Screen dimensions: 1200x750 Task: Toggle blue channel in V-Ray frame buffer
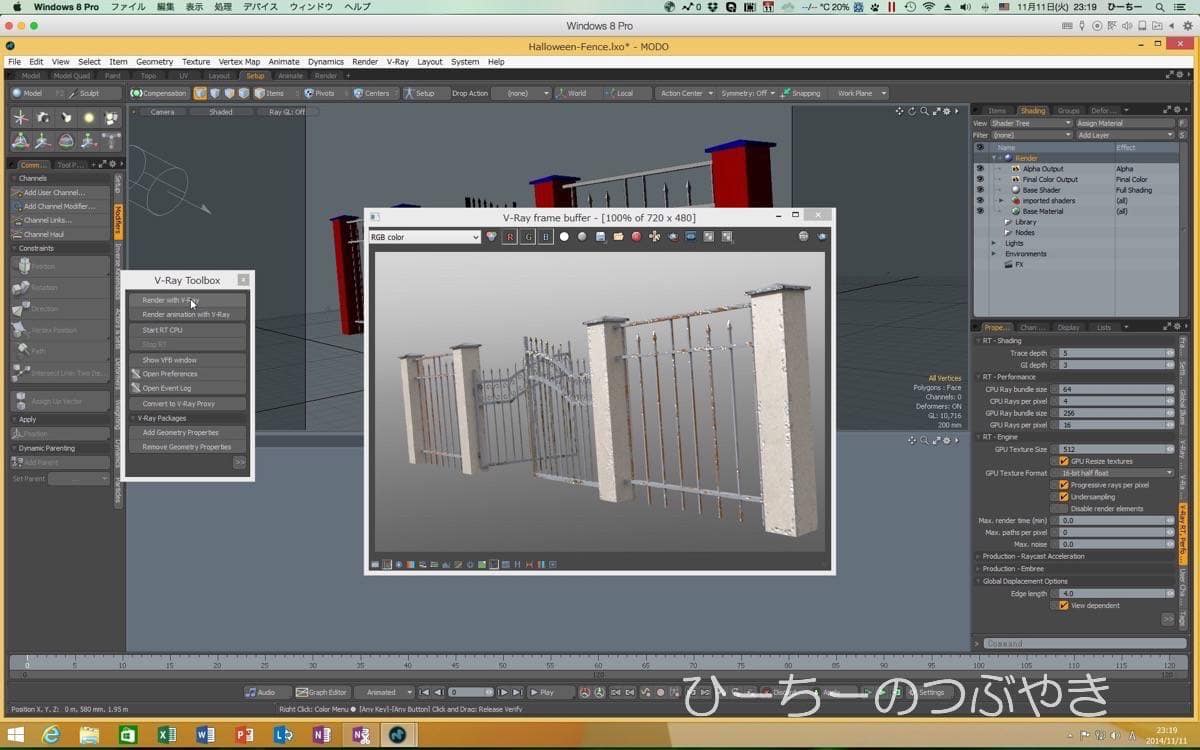(x=545, y=237)
